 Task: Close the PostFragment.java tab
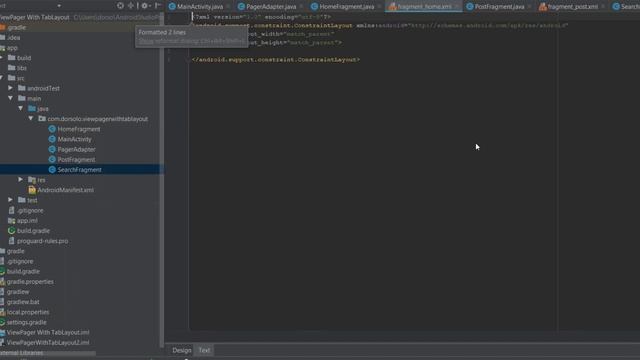point(529,7)
